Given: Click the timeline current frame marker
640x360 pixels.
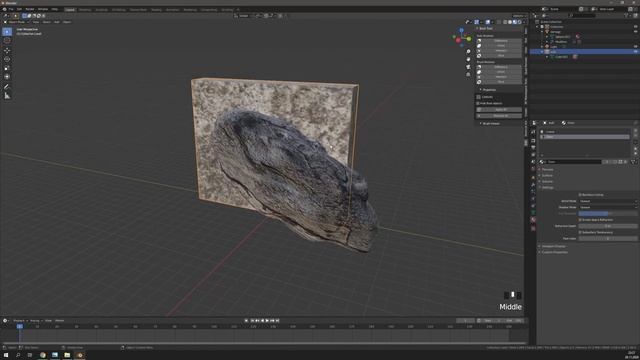Looking at the screenshot, I should tap(19, 327).
